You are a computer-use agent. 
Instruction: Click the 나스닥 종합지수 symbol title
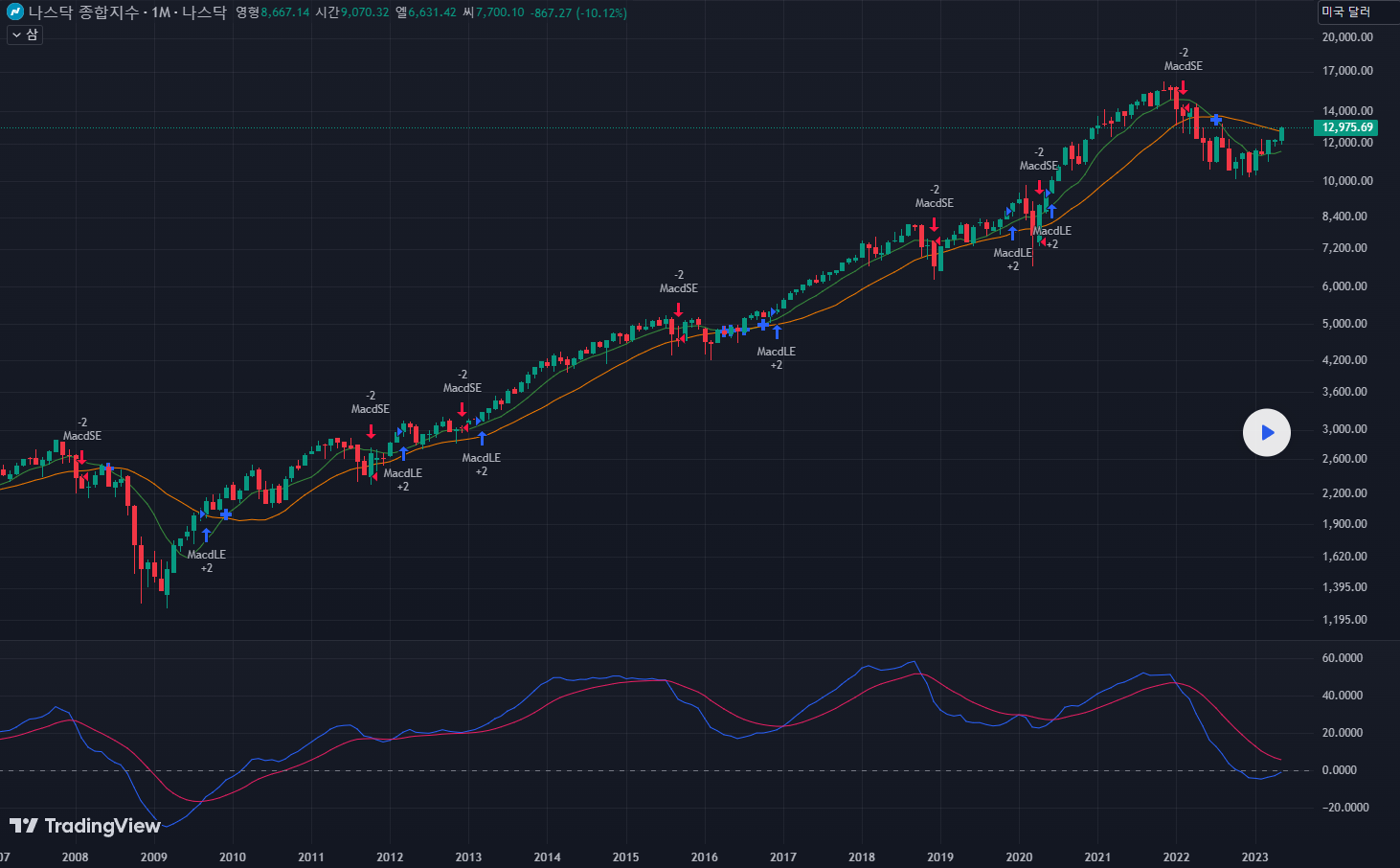[x=84, y=12]
